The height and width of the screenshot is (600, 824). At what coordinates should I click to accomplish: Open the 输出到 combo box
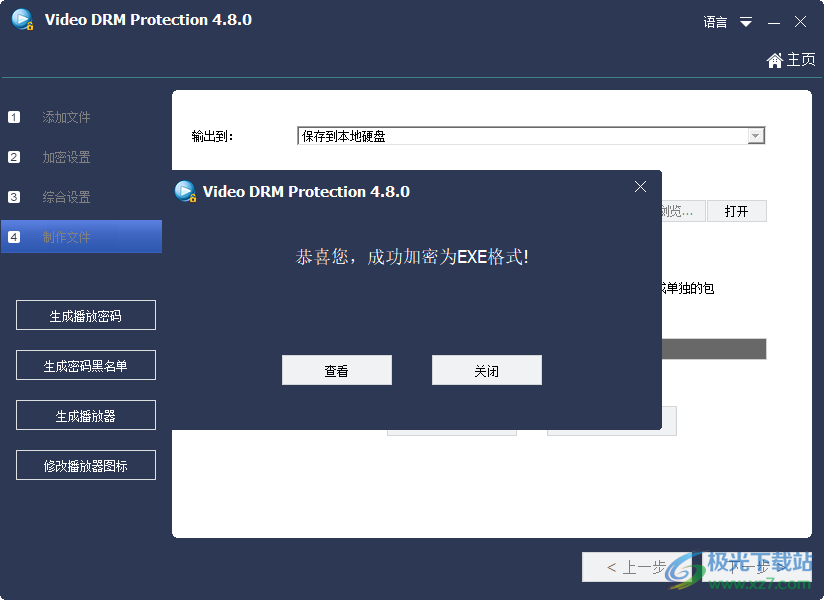point(531,136)
